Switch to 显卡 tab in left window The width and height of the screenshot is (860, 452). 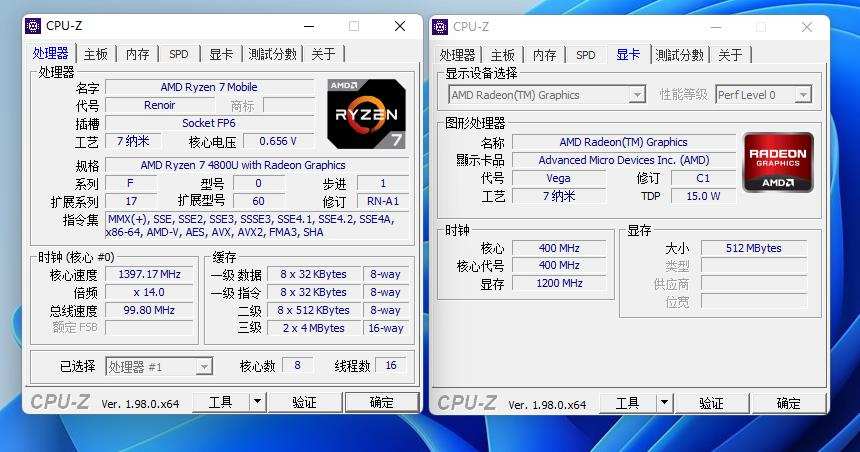point(221,54)
